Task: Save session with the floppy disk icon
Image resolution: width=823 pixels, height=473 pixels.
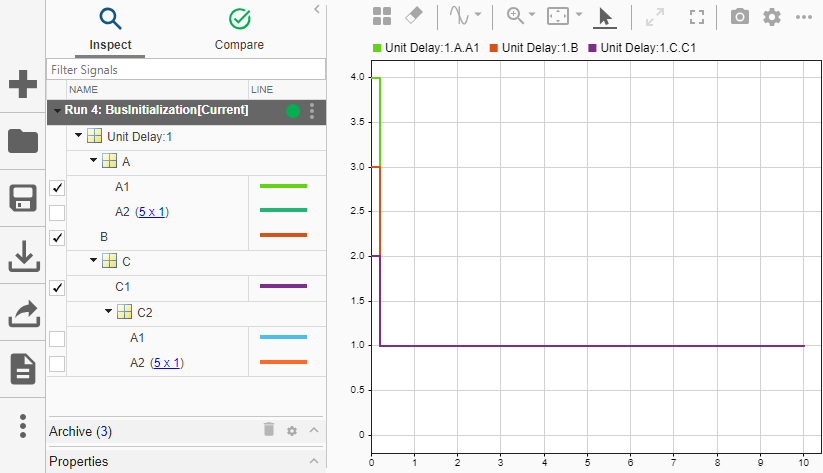Action: click(23, 198)
